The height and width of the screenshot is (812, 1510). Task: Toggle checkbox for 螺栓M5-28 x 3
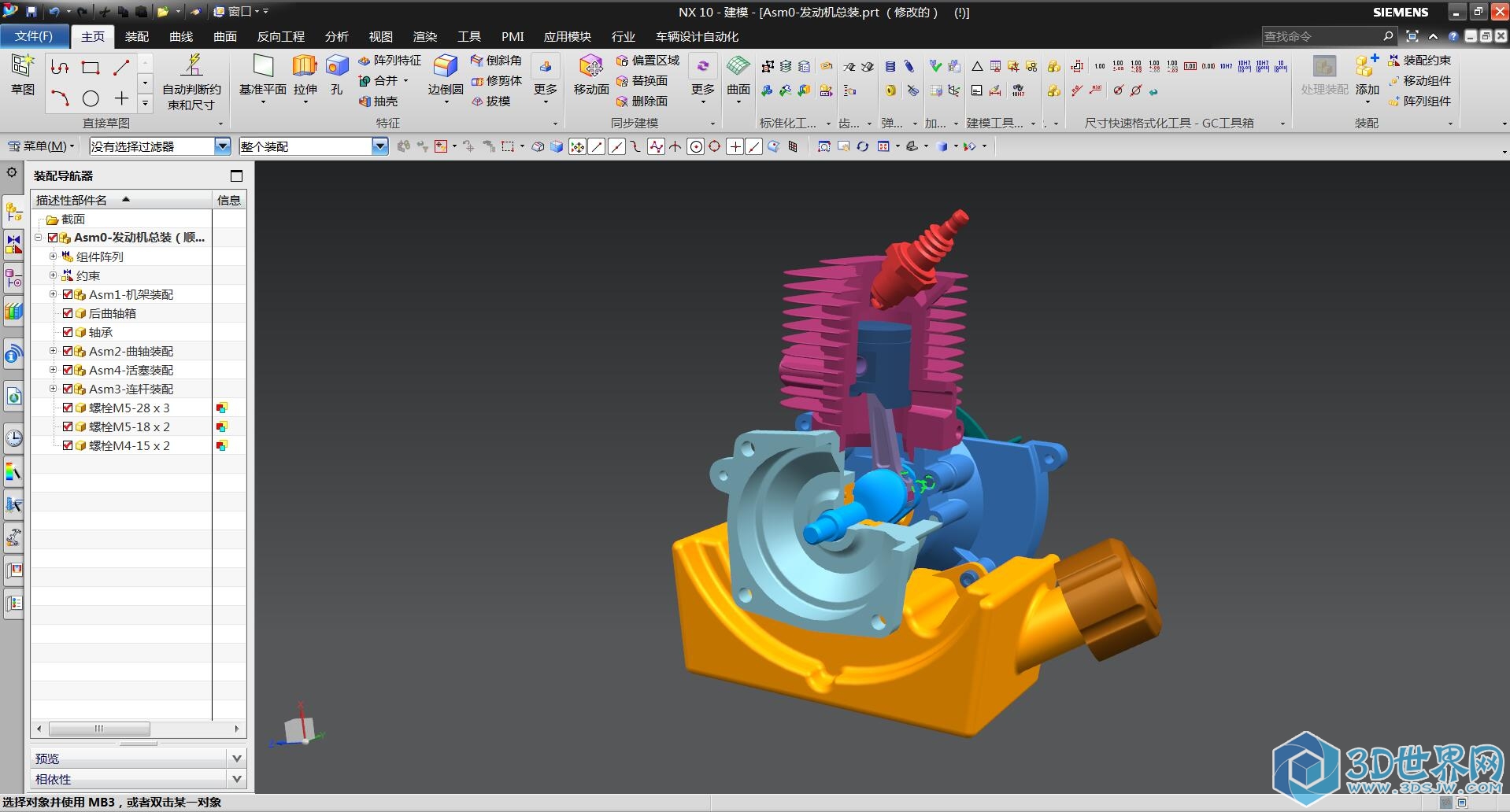click(68, 408)
